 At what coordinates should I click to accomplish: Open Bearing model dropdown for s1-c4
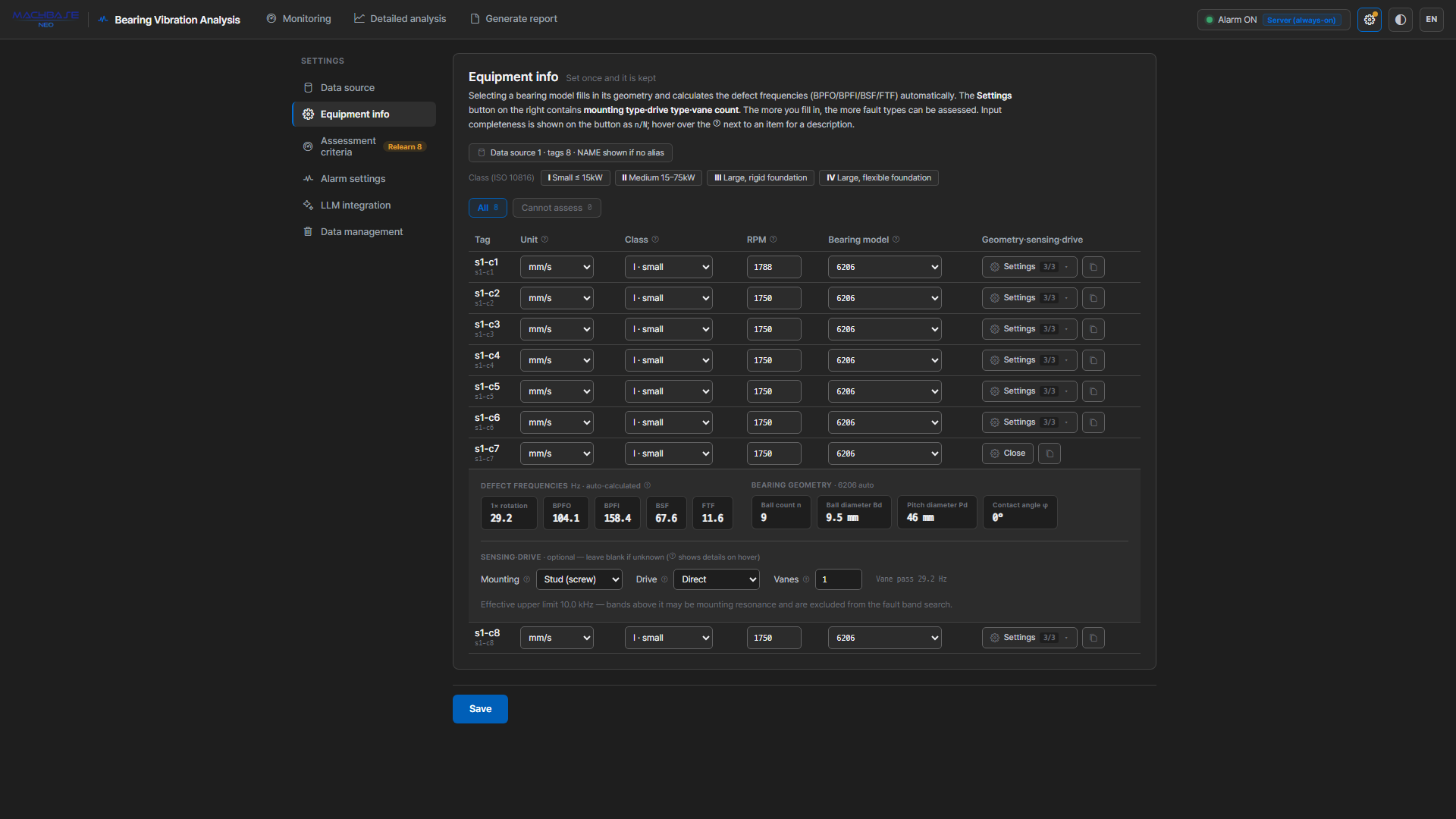[884, 360]
